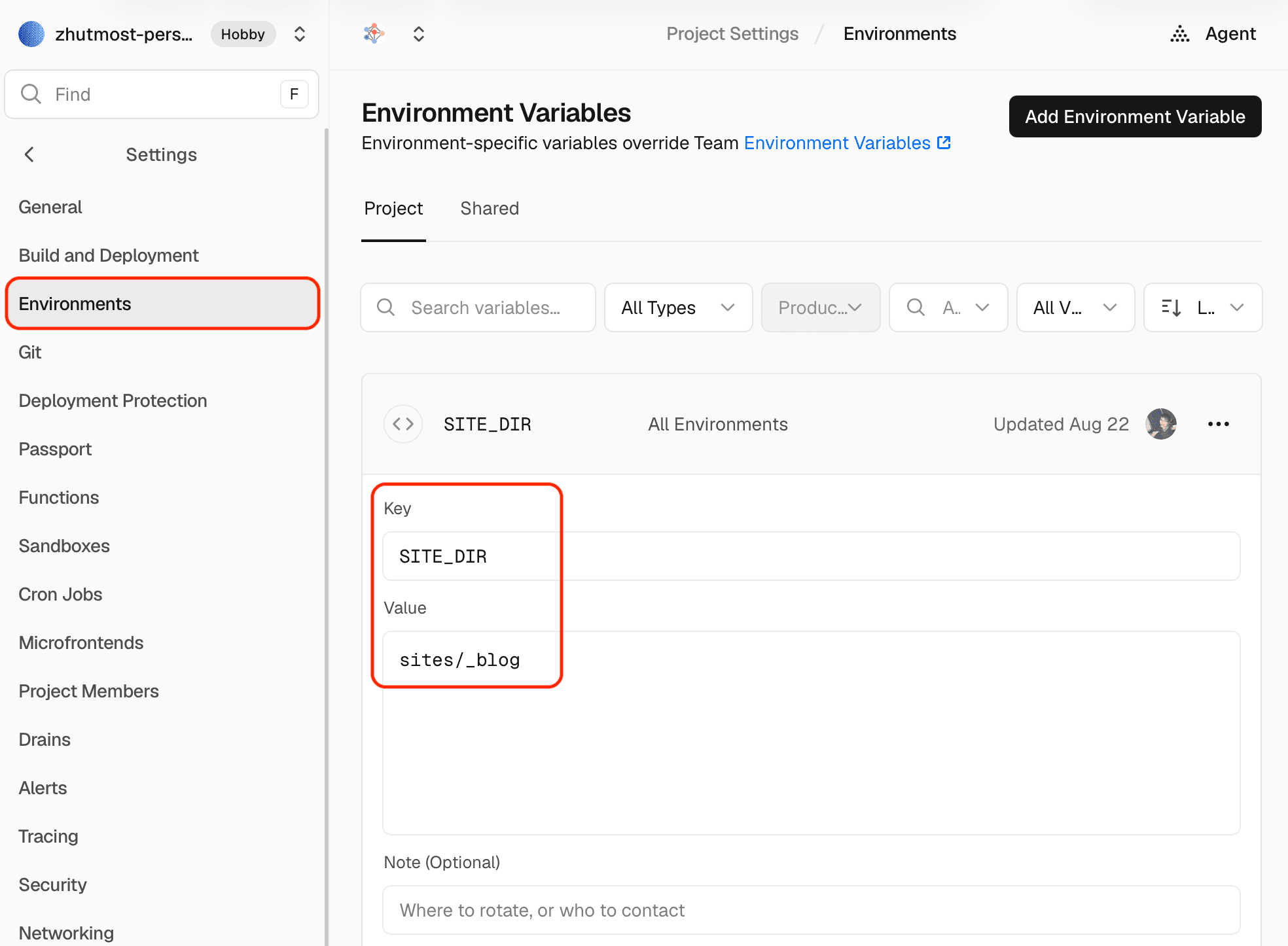Open the SITE_DIR three-dot menu
Screen dimensions: 1288x946
click(1219, 424)
